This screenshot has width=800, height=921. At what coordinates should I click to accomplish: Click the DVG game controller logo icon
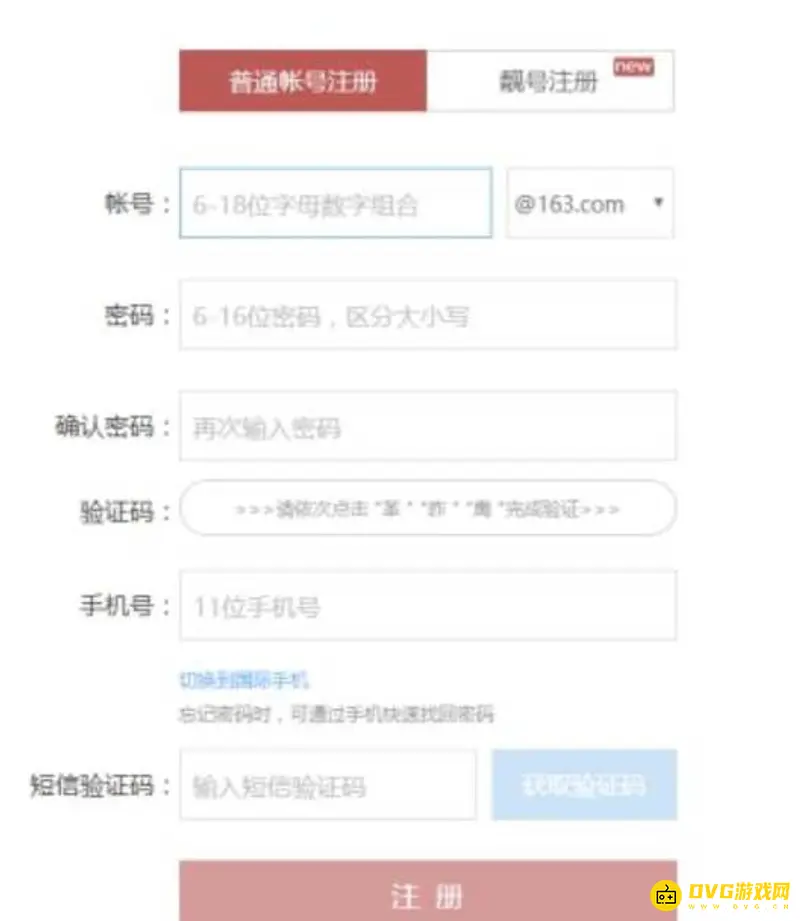click(665, 895)
